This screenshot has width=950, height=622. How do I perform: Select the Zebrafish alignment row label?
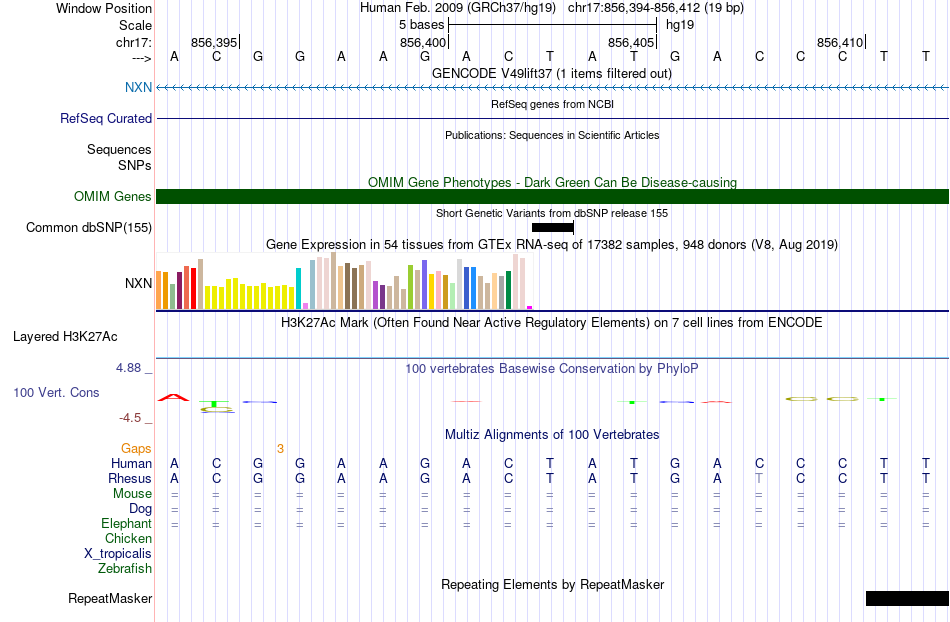125,568
